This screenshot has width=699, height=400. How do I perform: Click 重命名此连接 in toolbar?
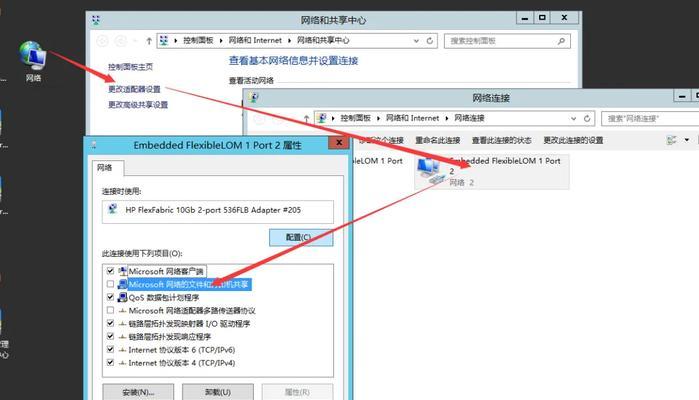(x=437, y=140)
